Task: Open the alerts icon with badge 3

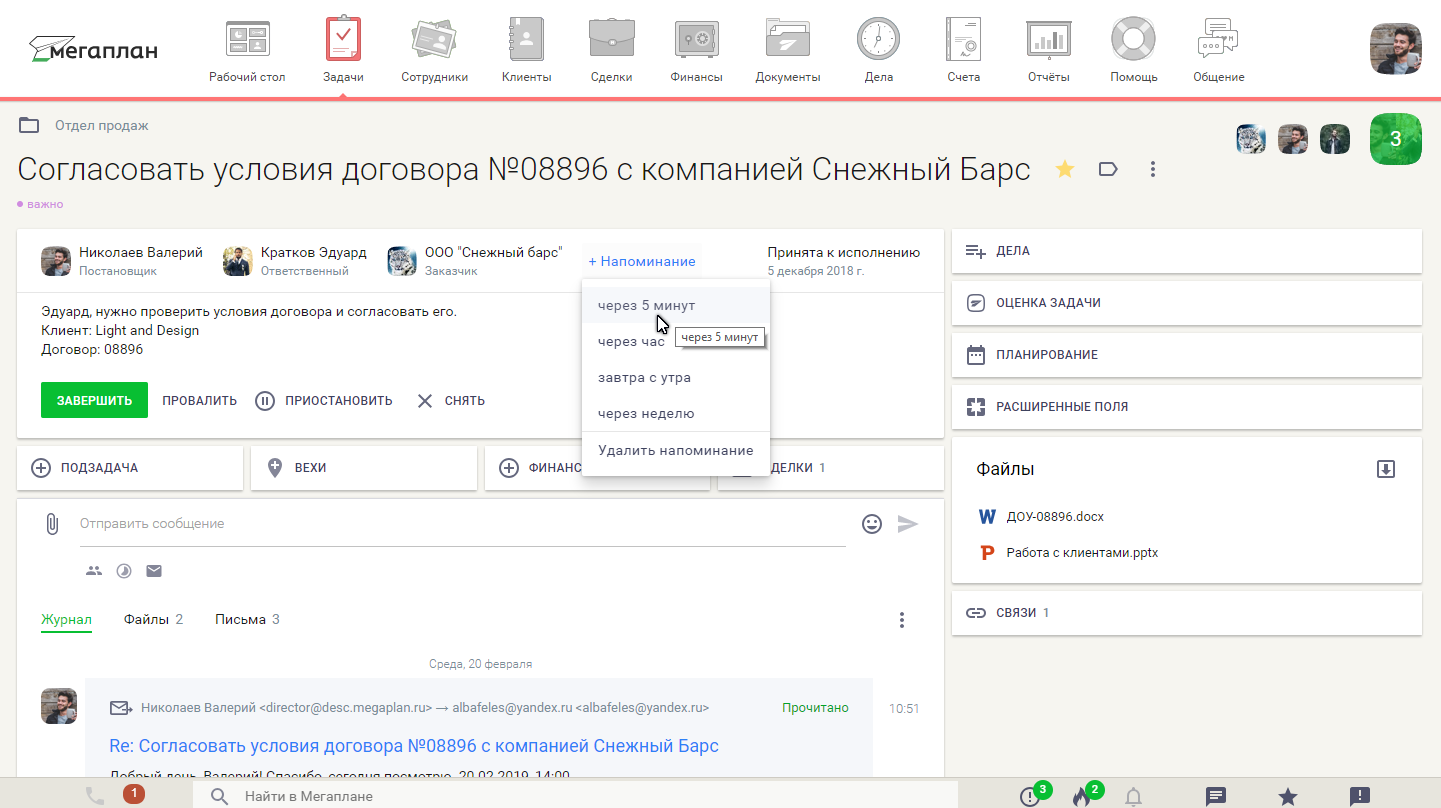Action: (1031, 796)
